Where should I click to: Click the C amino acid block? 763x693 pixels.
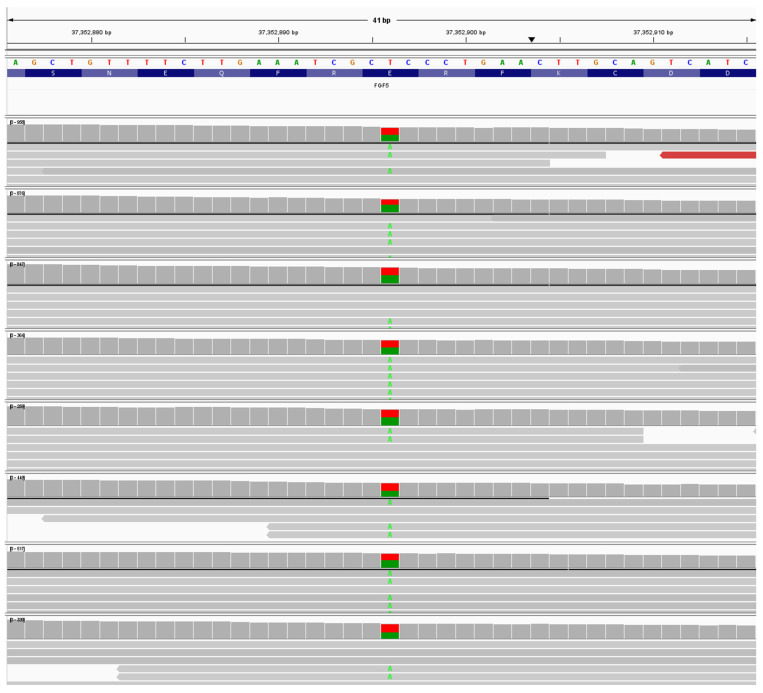pos(615,73)
